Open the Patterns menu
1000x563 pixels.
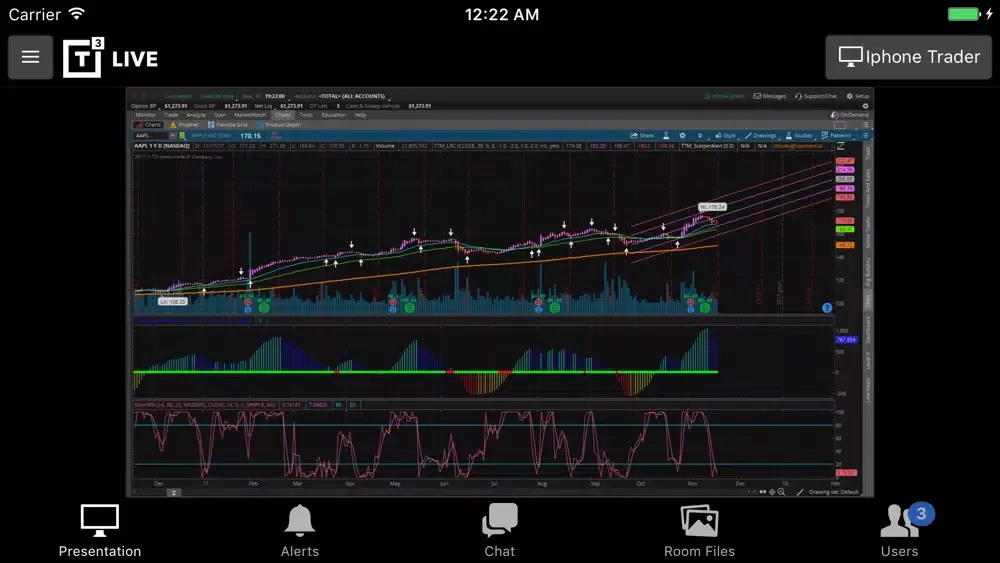click(x=836, y=136)
